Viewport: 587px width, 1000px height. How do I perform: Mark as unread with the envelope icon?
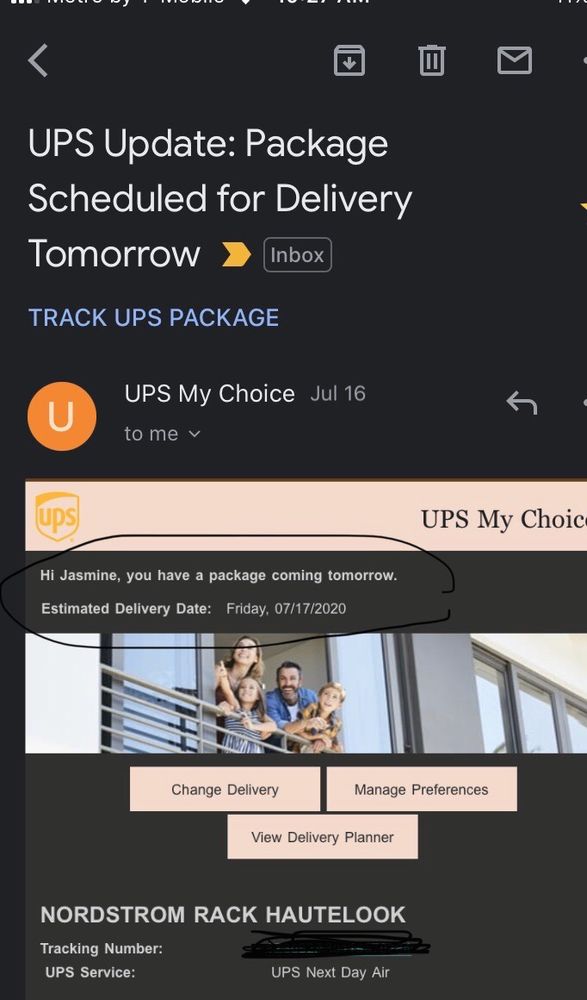pyautogui.click(x=514, y=61)
